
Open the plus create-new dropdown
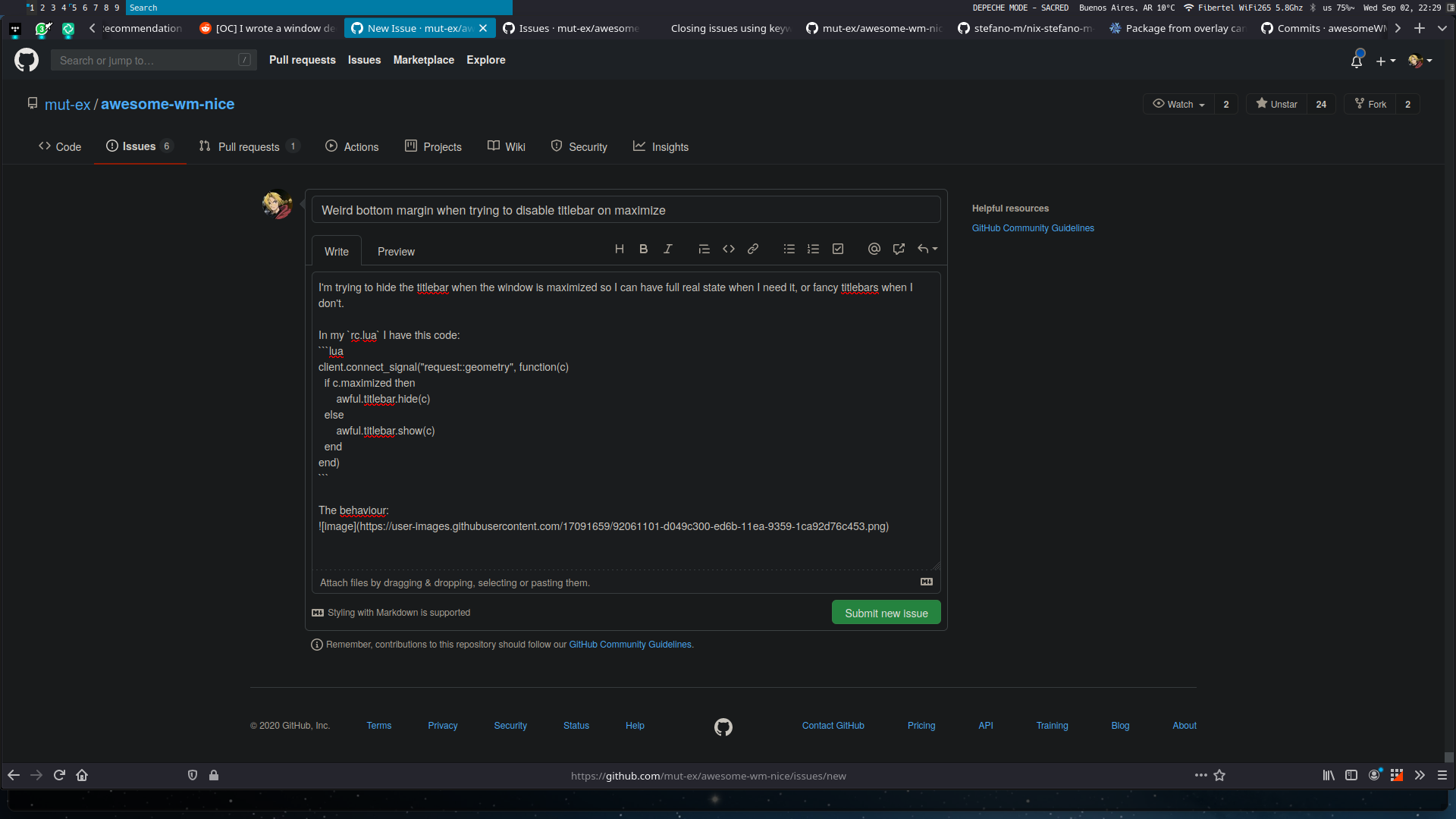1385,61
